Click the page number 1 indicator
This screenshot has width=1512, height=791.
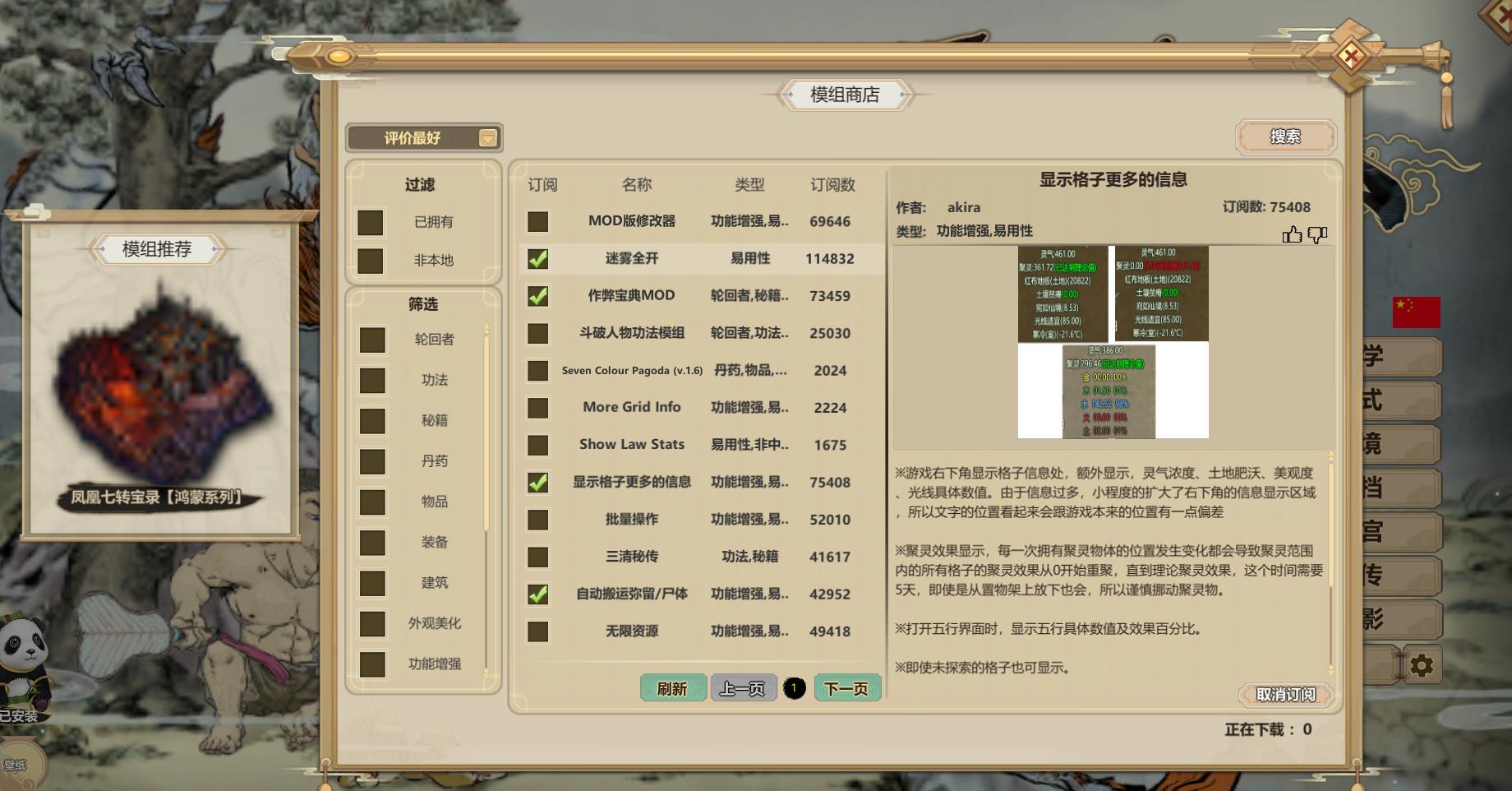click(795, 688)
